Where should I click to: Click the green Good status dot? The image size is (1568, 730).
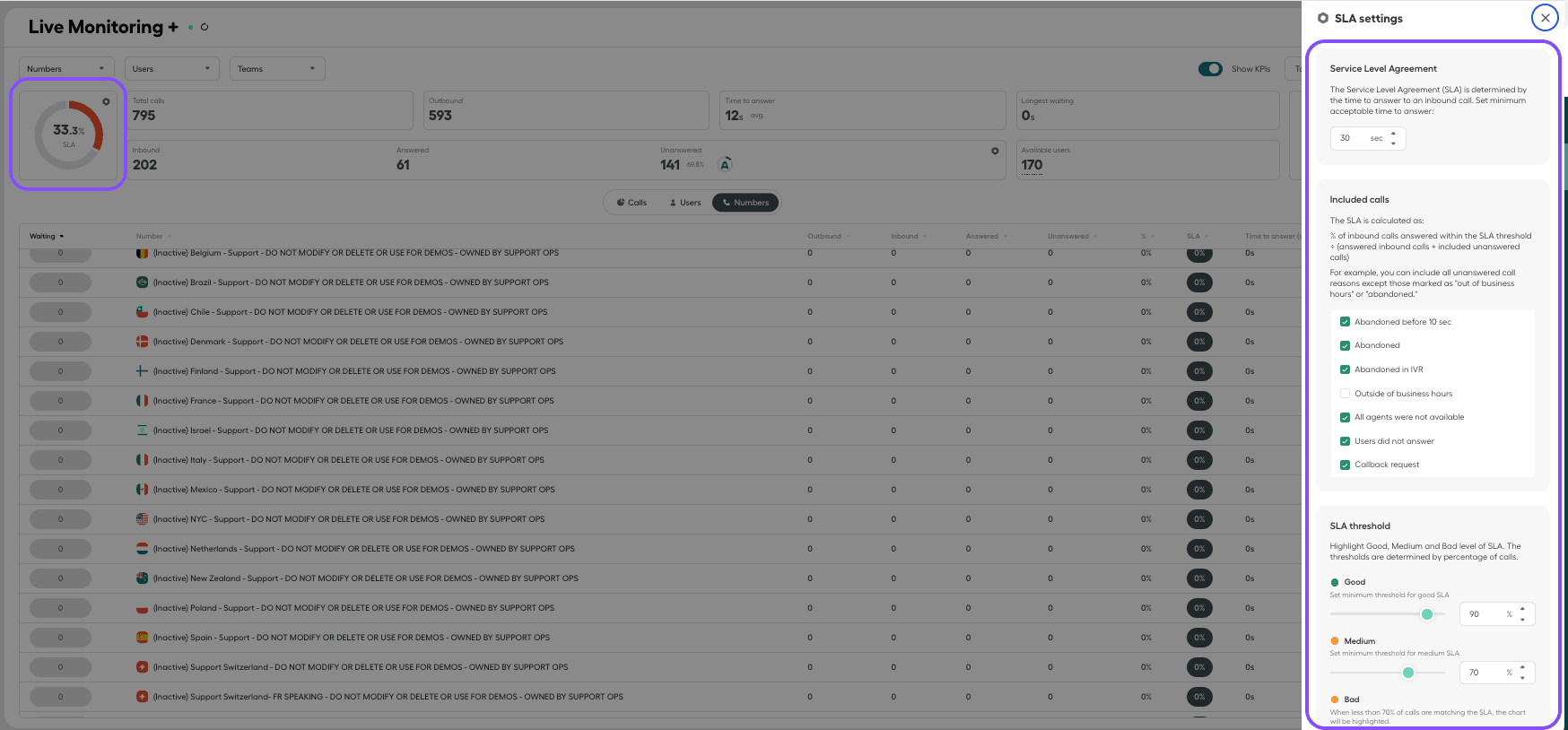click(x=1335, y=582)
